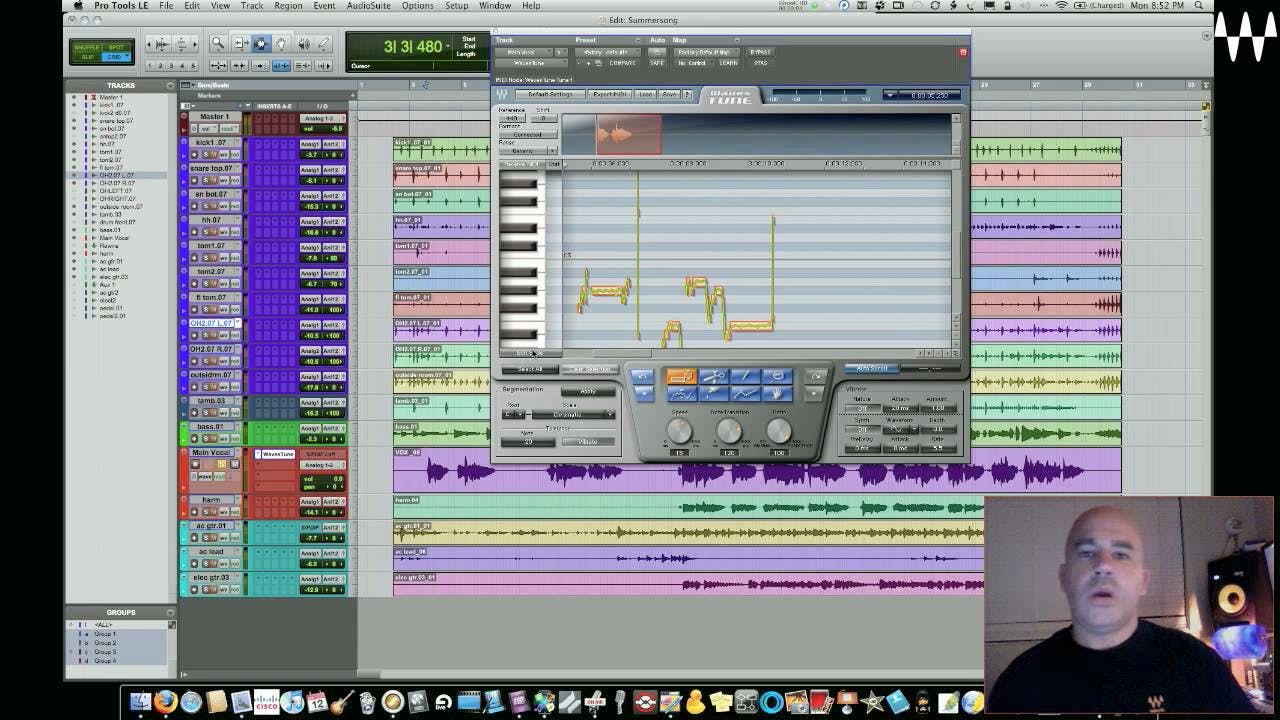Click the Main Vocal track in track list
This screenshot has width=1280, height=720.
click(x=114, y=238)
